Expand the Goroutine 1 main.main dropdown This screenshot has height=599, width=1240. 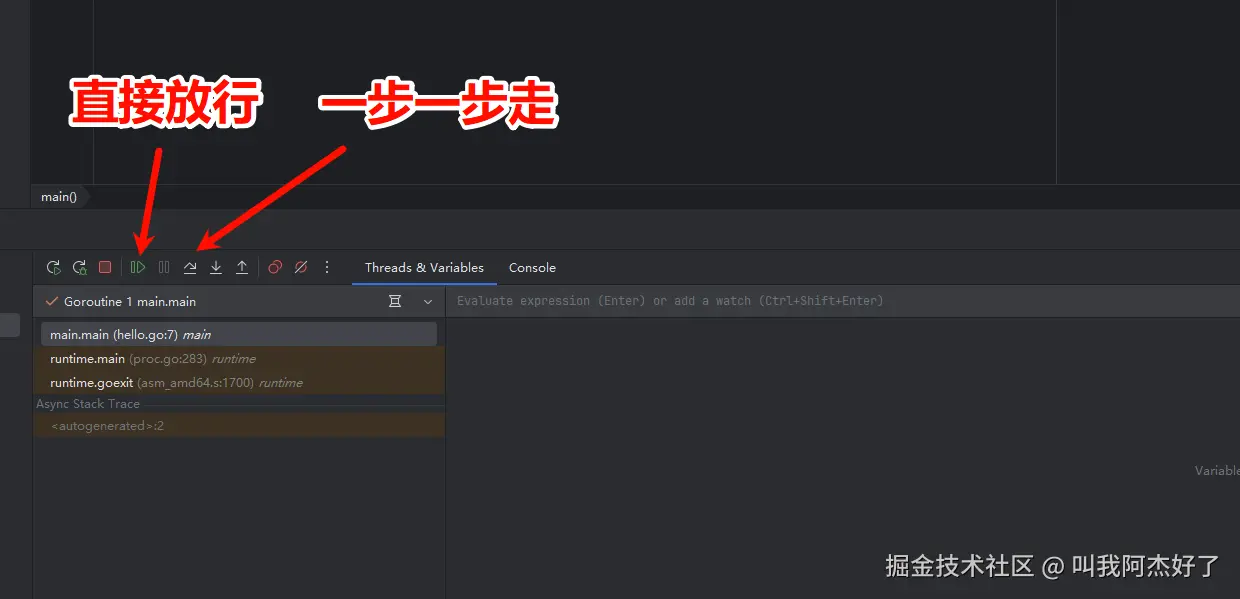[428, 302]
